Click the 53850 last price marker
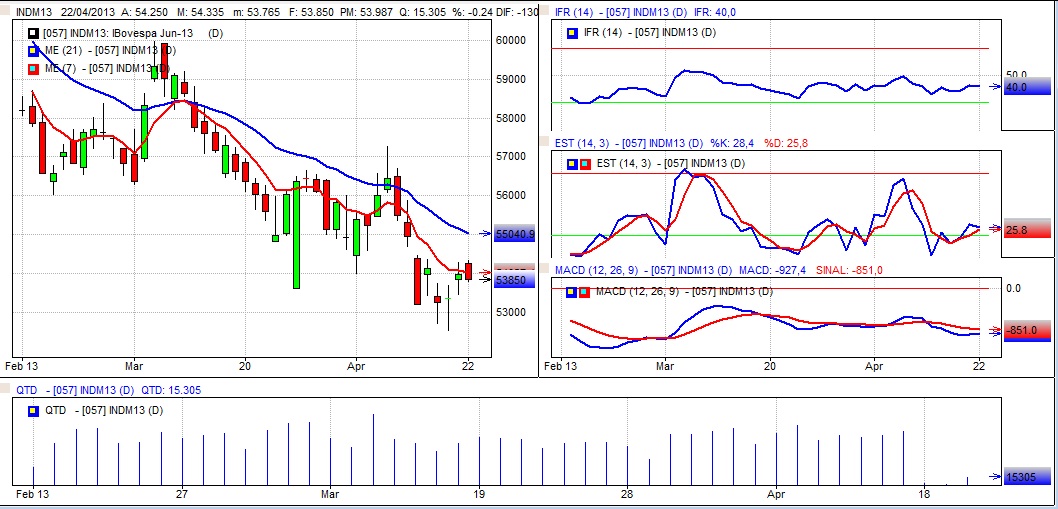This screenshot has height=509, width=1058. (x=515, y=281)
